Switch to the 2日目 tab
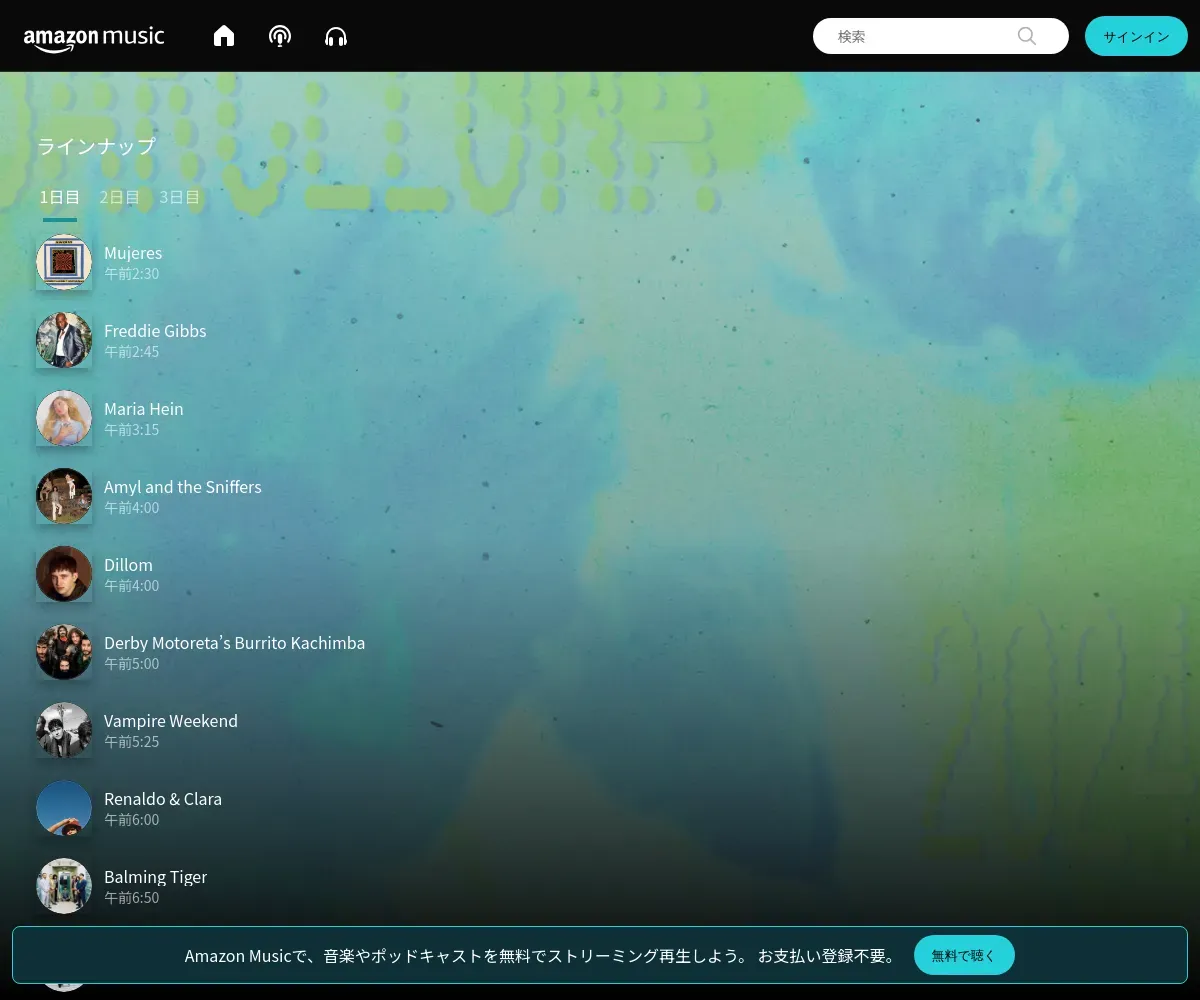1200x1000 pixels. tap(119, 197)
